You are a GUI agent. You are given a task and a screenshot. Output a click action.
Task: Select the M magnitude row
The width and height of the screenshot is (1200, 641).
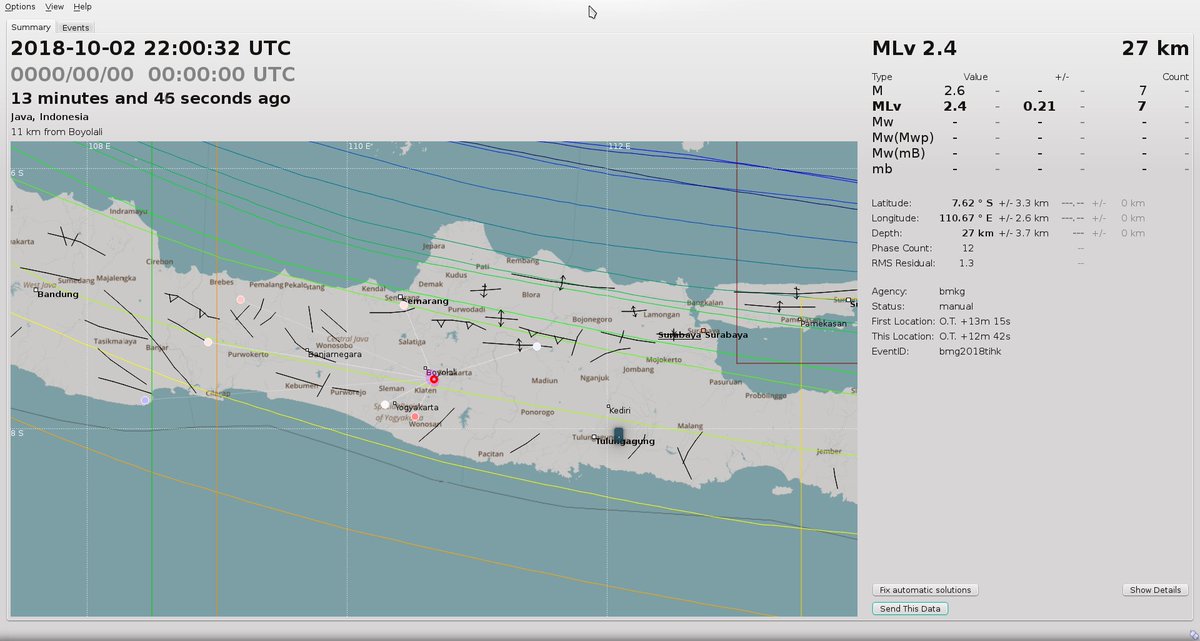click(1030, 91)
